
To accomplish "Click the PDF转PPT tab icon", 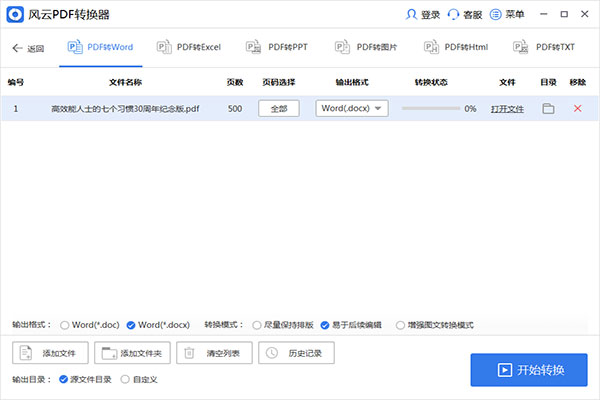I will click(253, 47).
